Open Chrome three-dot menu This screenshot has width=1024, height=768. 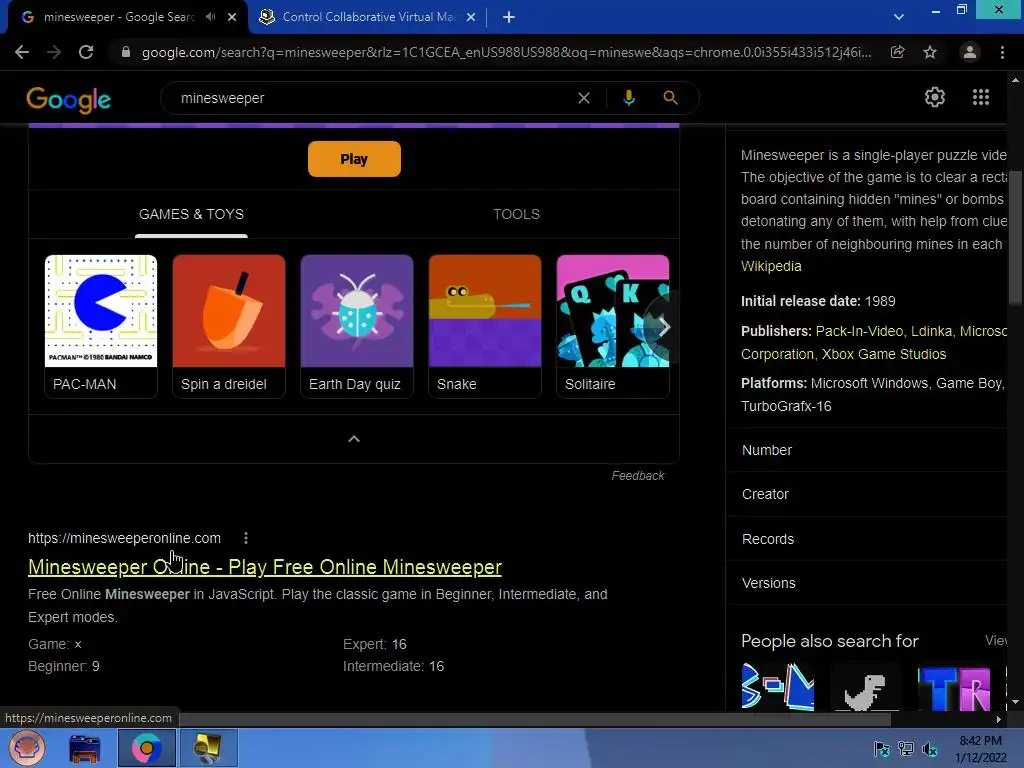coord(1002,52)
